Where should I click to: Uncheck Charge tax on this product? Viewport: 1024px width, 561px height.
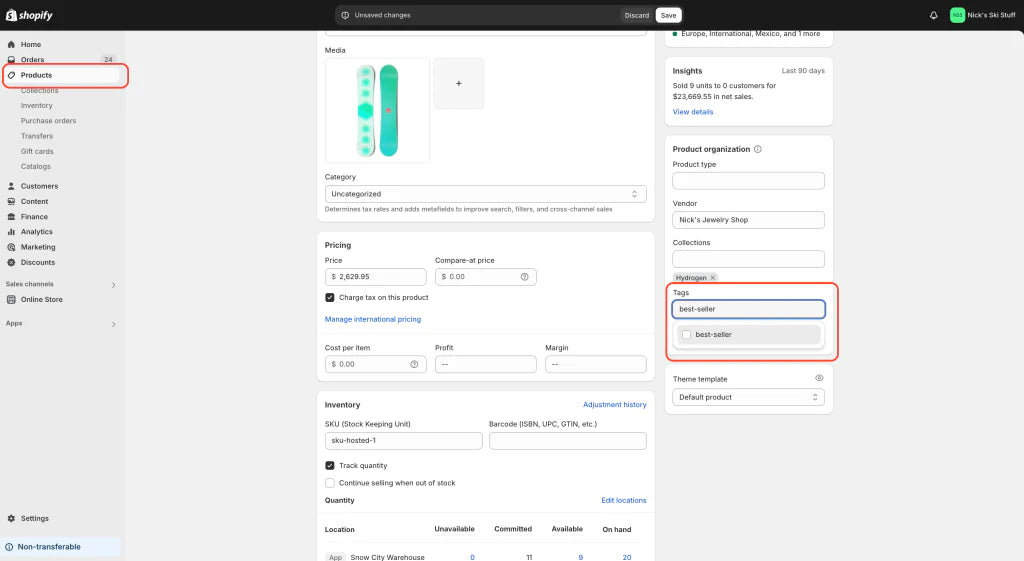(x=330, y=298)
